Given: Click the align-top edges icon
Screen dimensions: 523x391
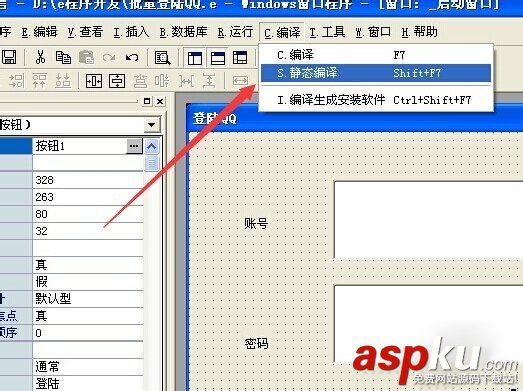Looking at the screenshot, I should (x=39, y=81).
